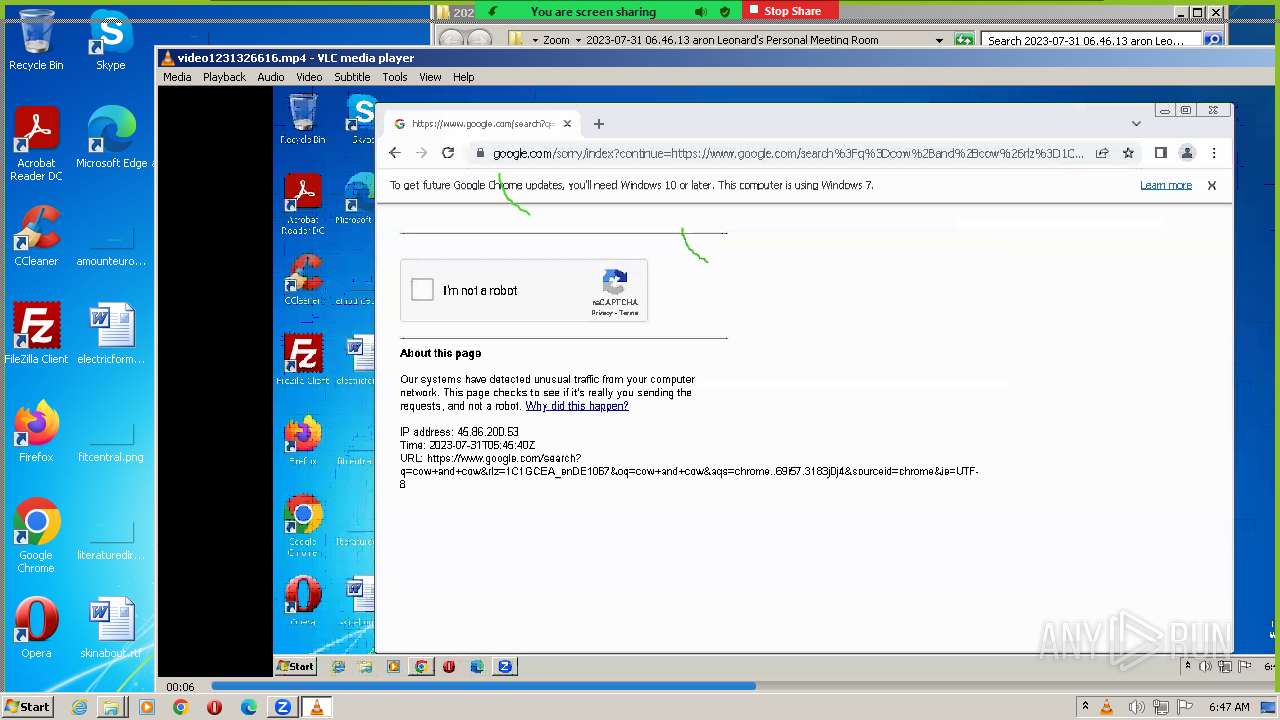The height and width of the screenshot is (720, 1280).
Task: Expand Chrome's tab search chevron
Action: 1136,124
